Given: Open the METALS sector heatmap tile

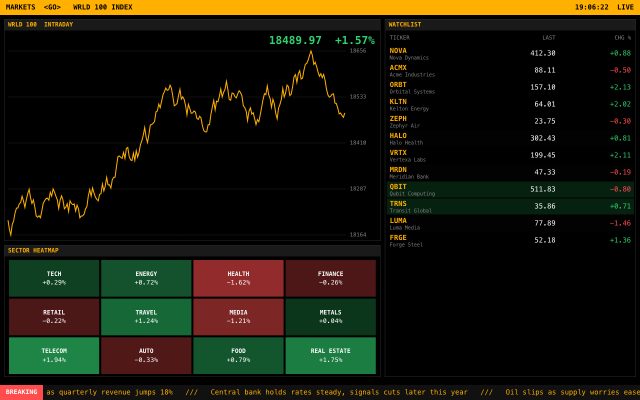Looking at the screenshot, I should (x=331, y=317).
